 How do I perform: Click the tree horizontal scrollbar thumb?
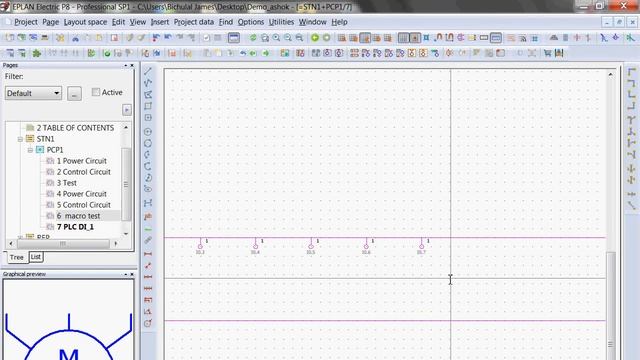(62, 244)
